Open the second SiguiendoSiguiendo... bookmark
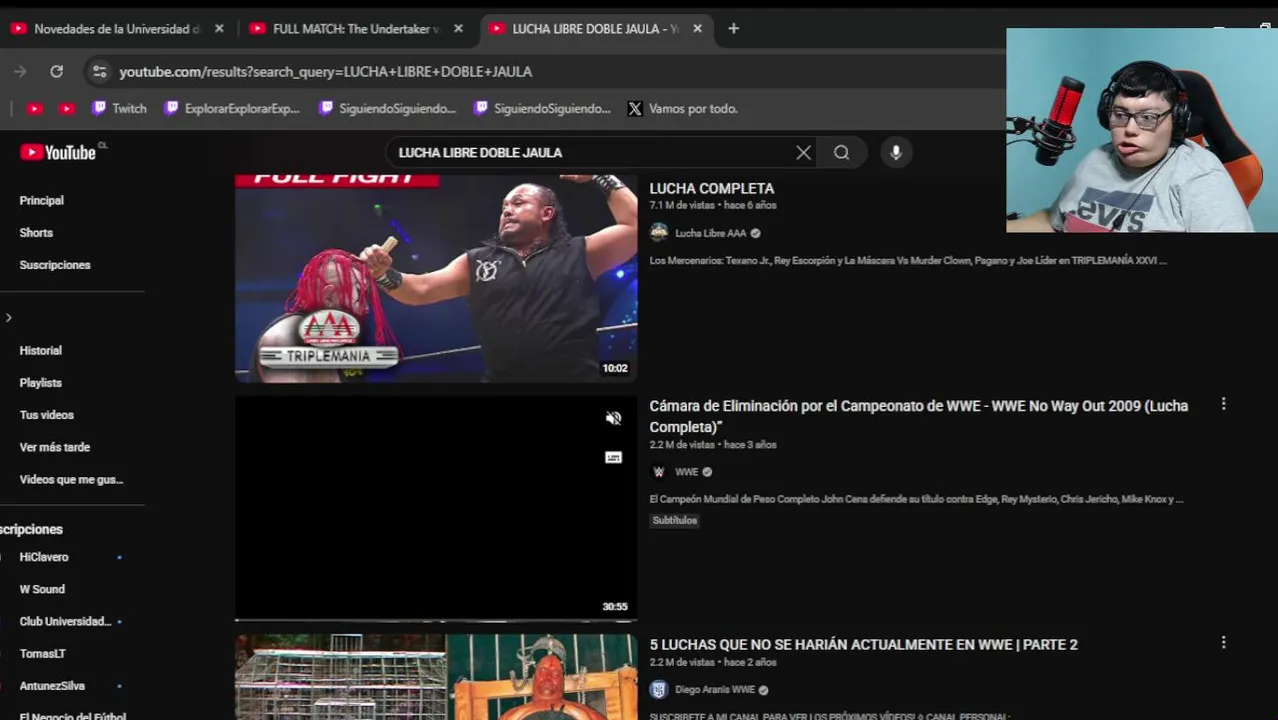Viewport: 1278px width, 720px height. point(542,108)
